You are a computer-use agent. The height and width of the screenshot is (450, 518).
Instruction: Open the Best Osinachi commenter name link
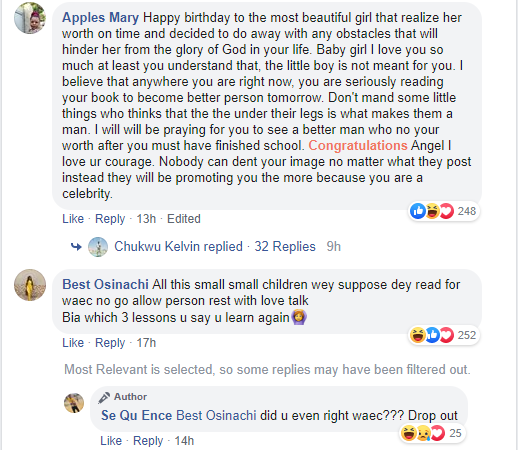point(105,284)
